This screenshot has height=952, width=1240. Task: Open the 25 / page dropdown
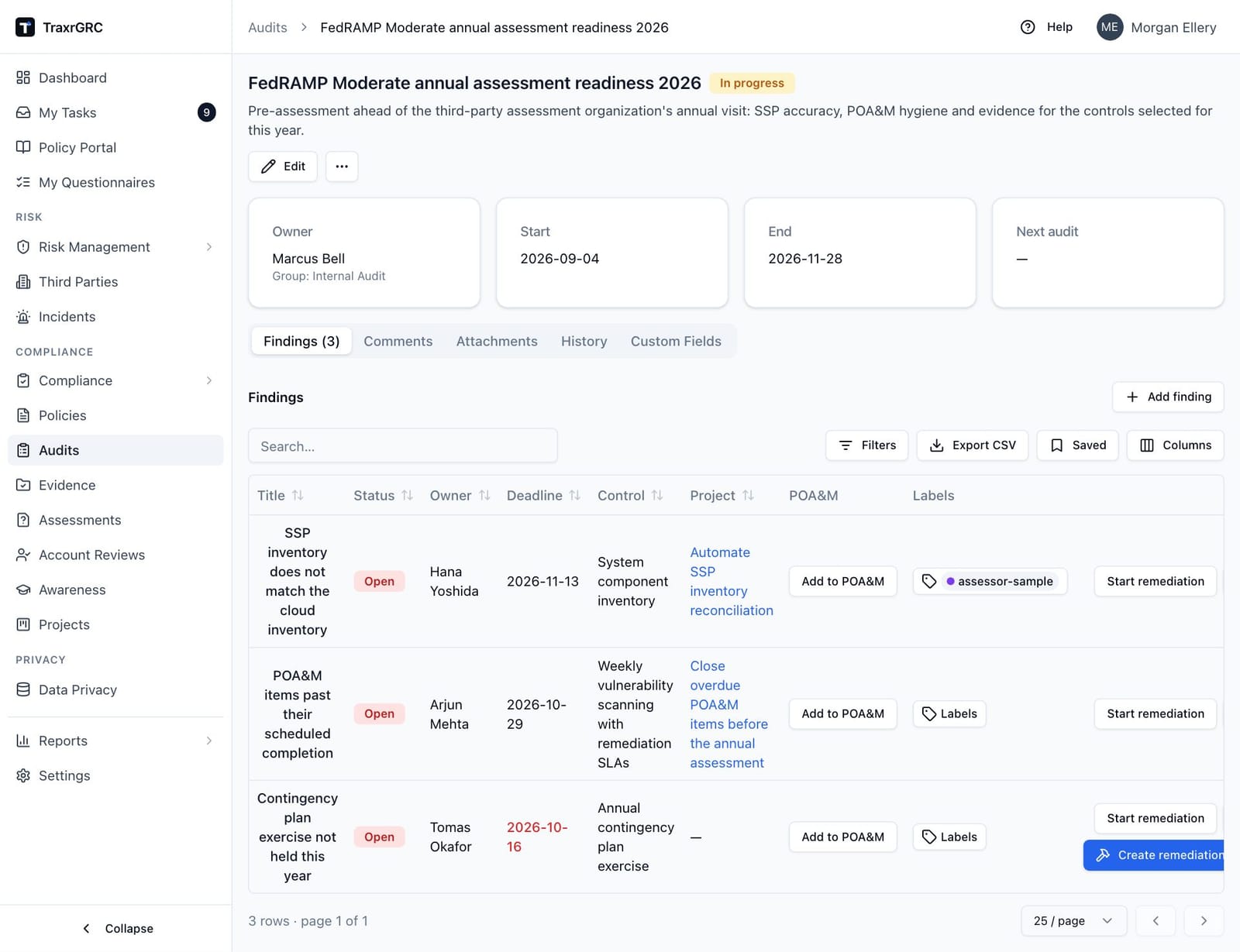1073,921
